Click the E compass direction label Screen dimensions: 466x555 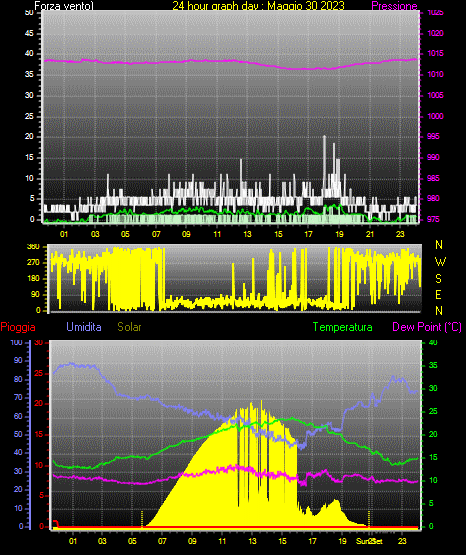coord(438,294)
